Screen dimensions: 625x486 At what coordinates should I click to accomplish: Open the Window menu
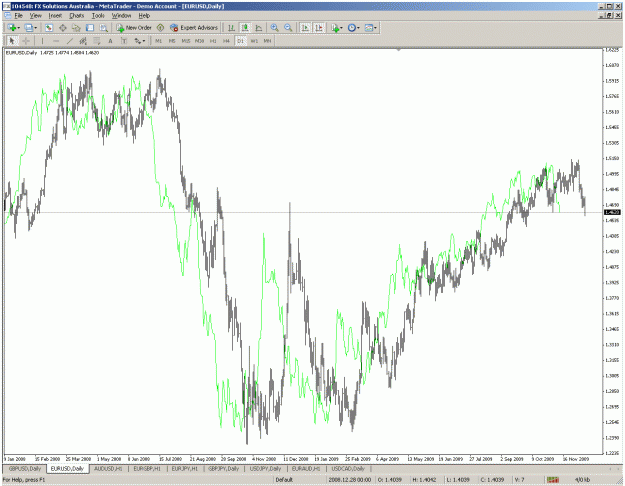click(x=121, y=16)
